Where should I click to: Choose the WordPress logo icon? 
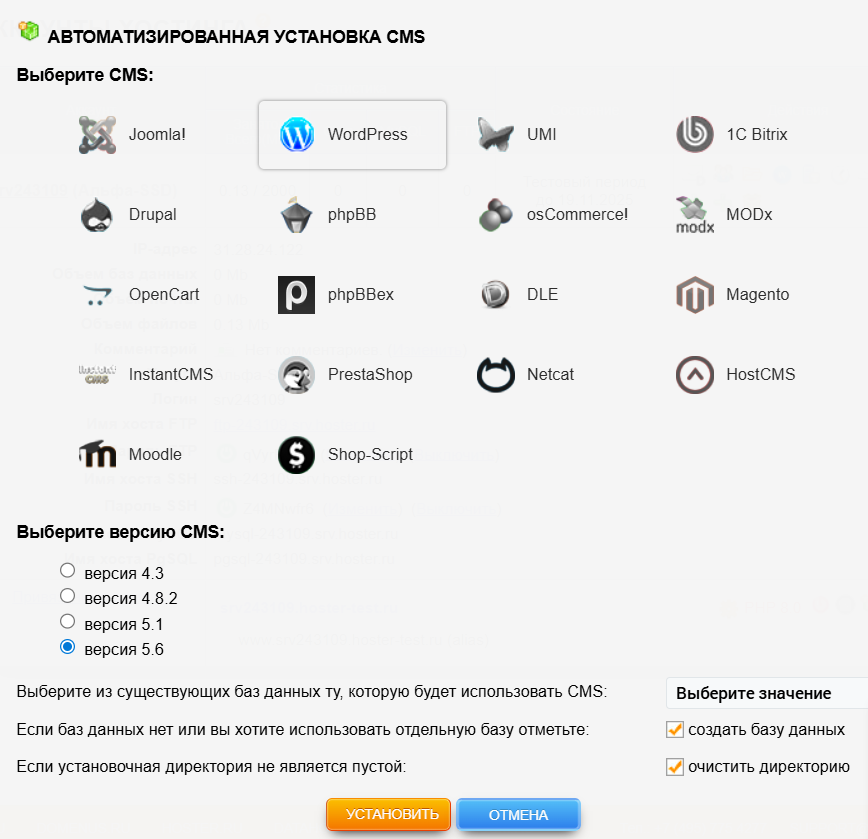coord(297,135)
